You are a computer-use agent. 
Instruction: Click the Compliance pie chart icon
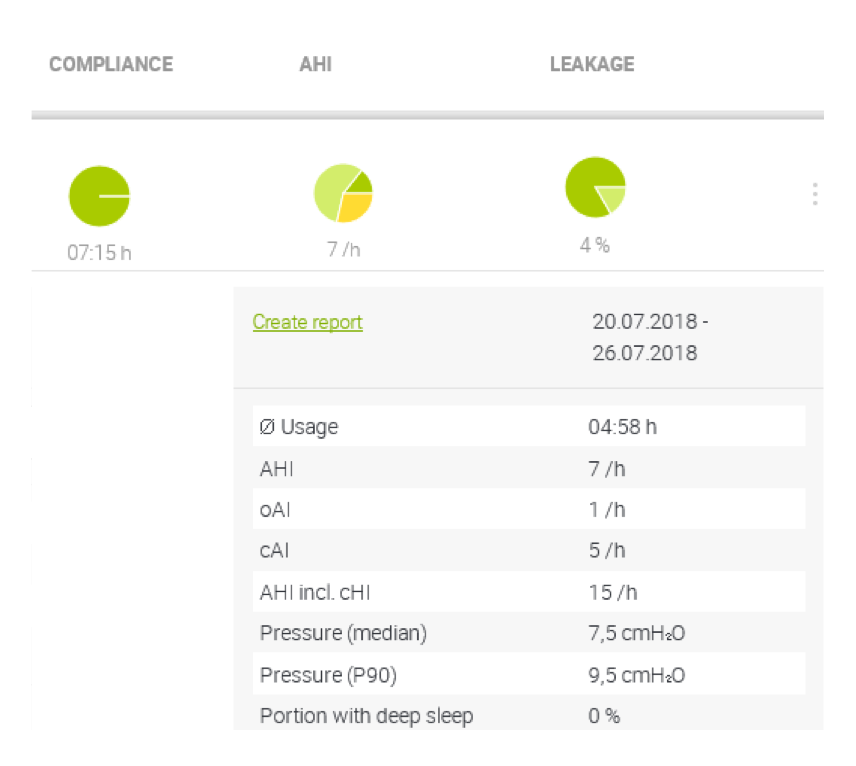click(99, 196)
